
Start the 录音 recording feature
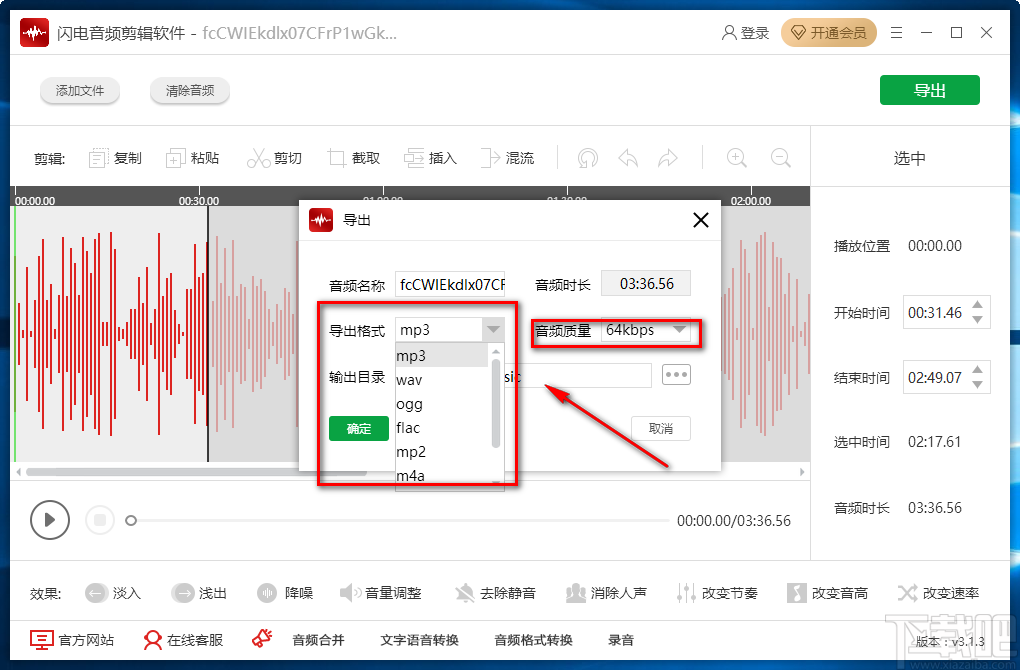621,640
